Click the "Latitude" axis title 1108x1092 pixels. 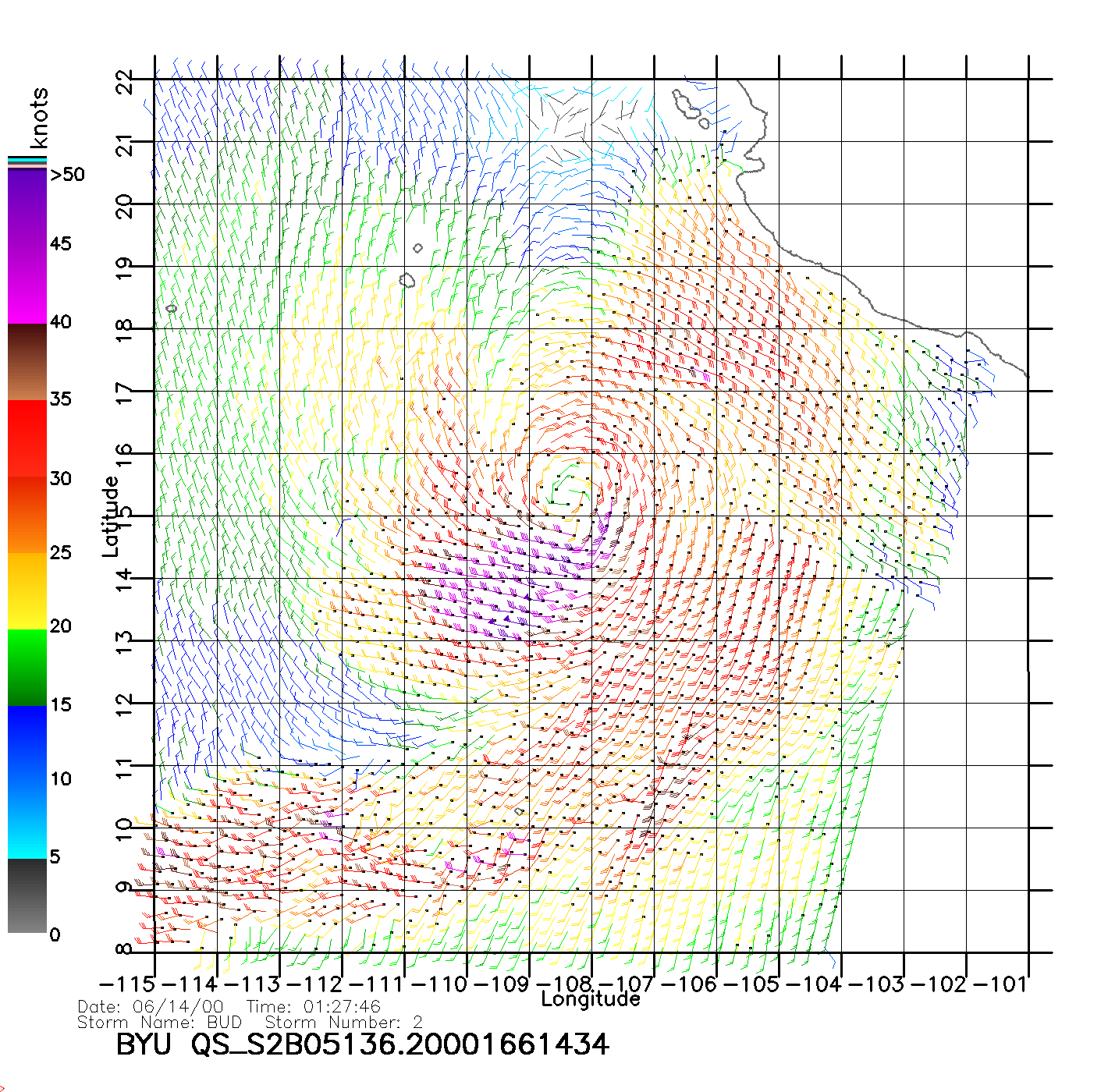click(111, 516)
